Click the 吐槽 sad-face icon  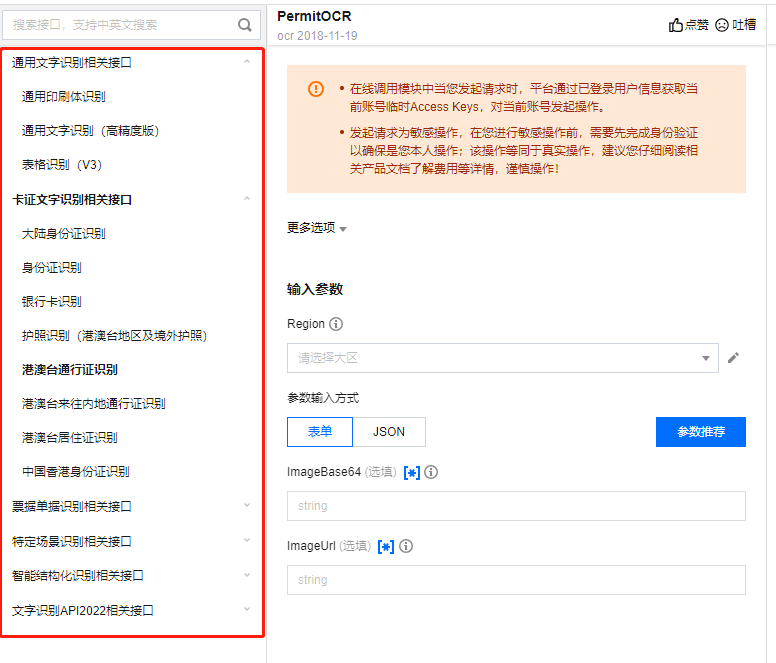coord(722,25)
